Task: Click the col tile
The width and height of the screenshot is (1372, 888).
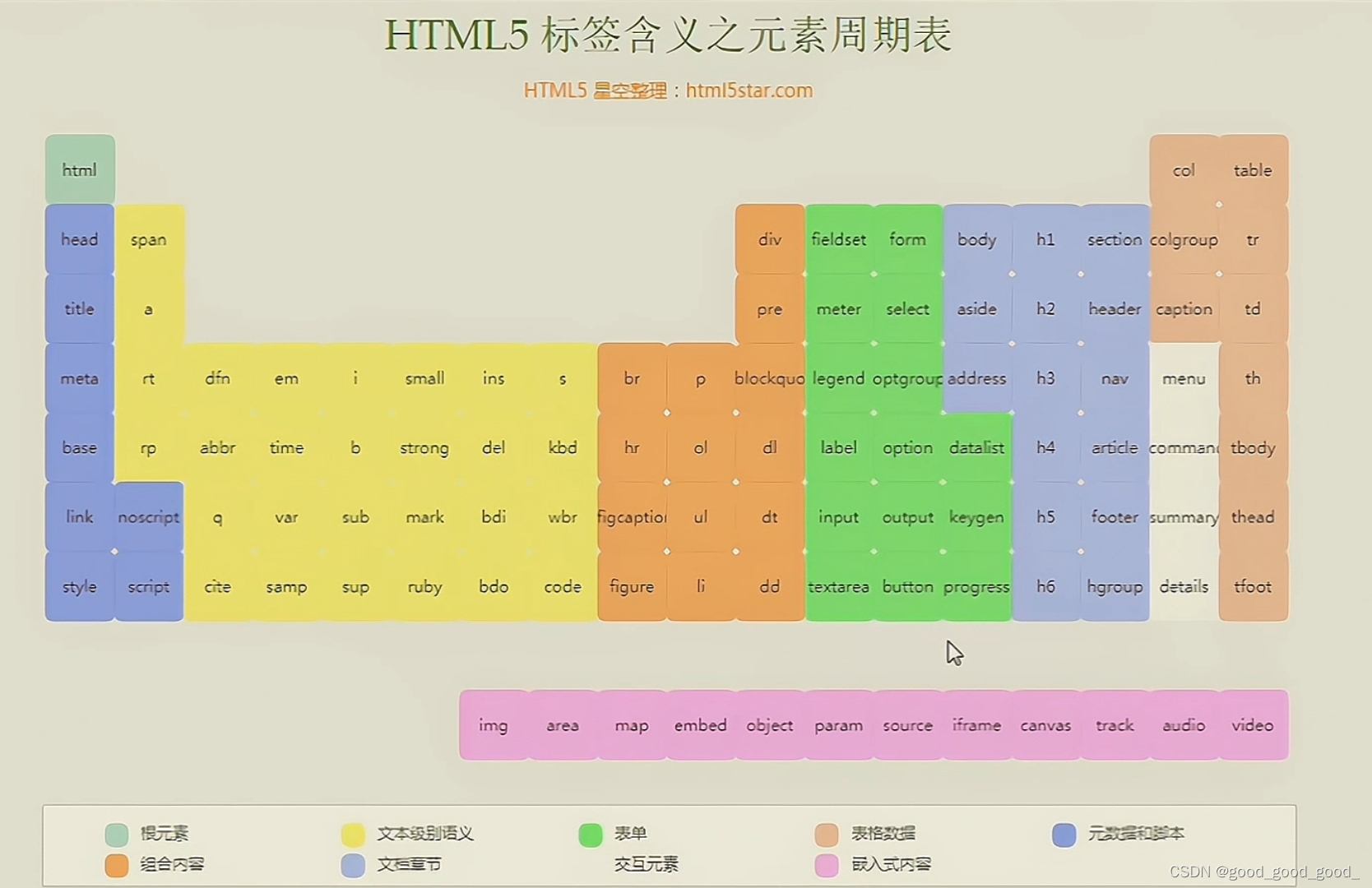Action: [x=1184, y=170]
